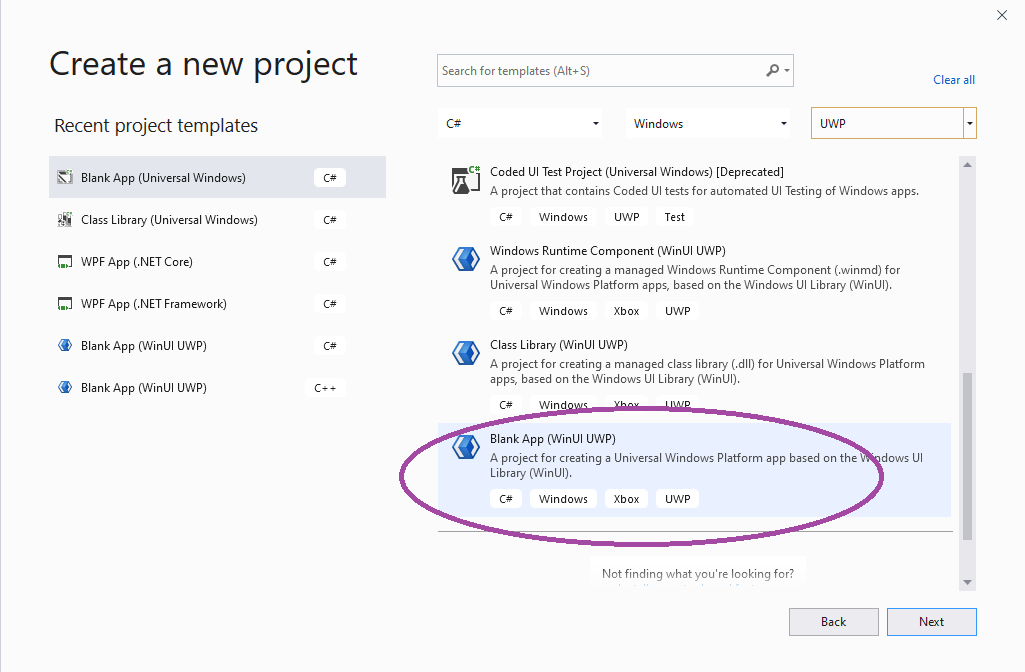
Task: Click the Next button
Action: (x=932, y=622)
